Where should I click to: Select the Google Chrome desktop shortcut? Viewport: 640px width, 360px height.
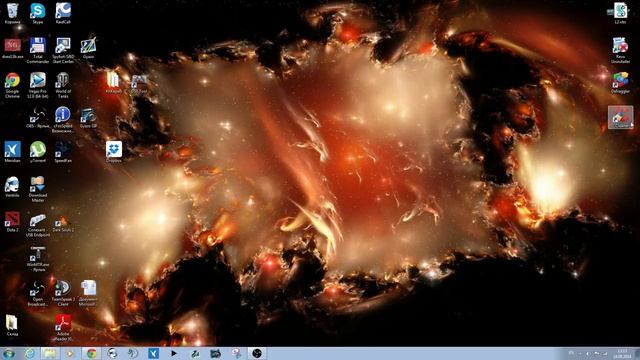click(x=12, y=85)
